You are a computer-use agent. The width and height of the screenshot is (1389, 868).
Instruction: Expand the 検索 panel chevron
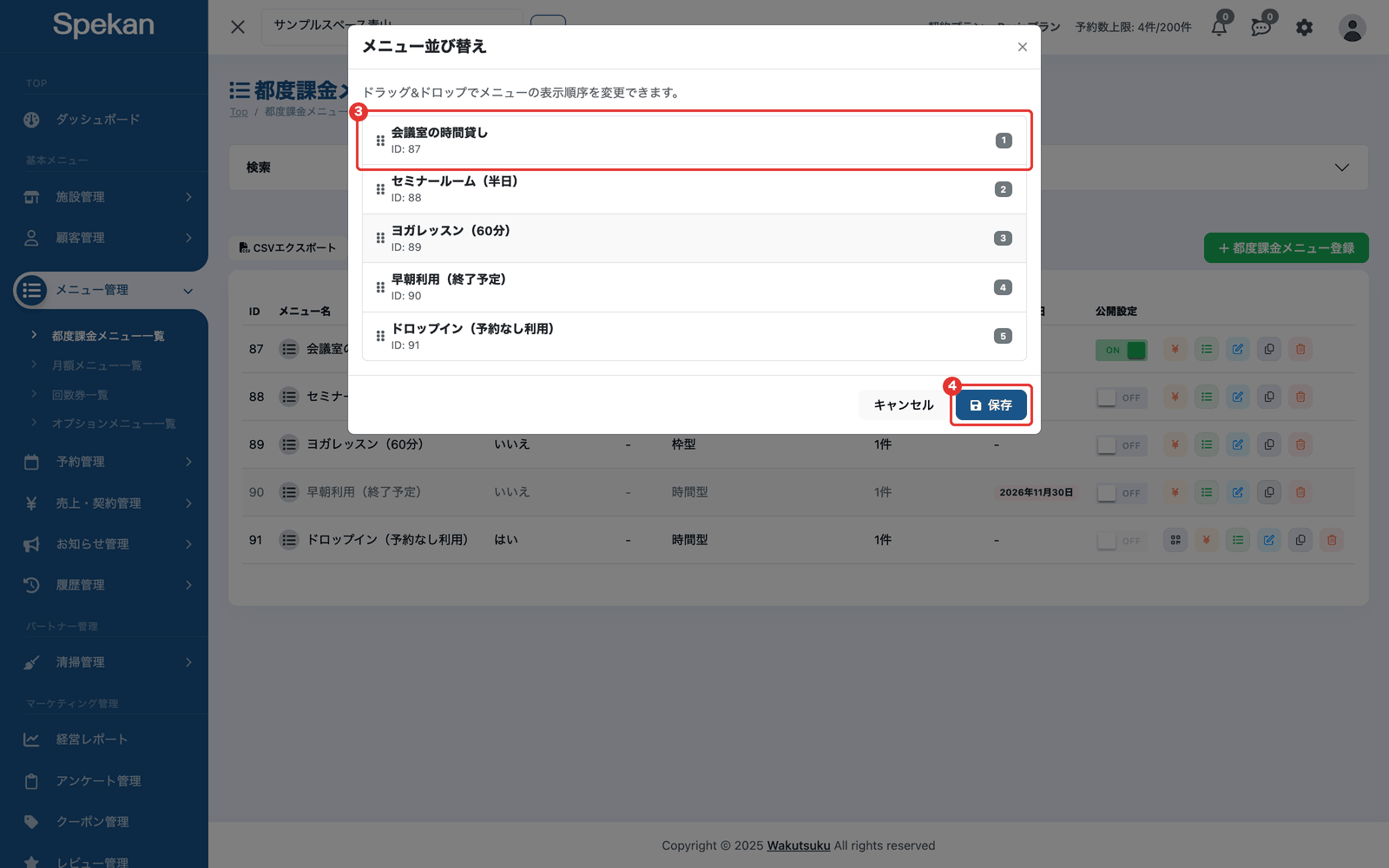coord(1342,168)
